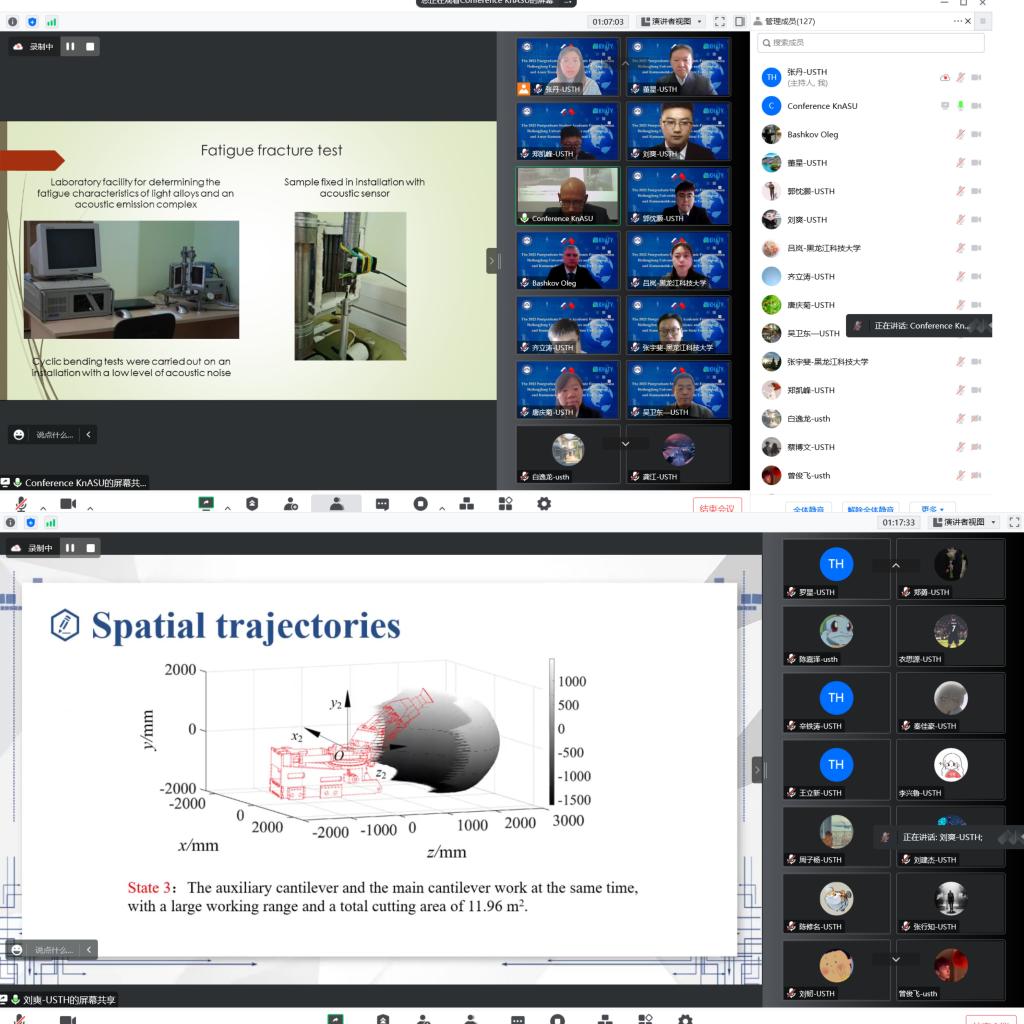The image size is (1024, 1024).
Task: Open the invite members icon in the toolbar
Action: click(x=290, y=504)
